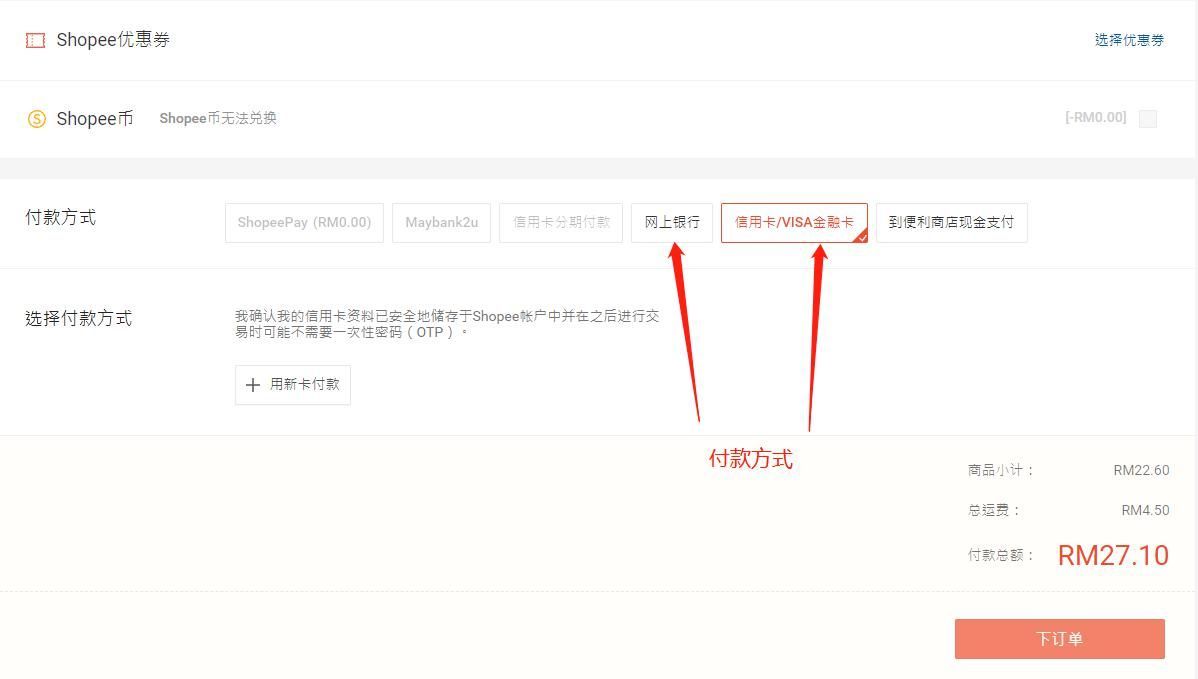Choose Maybank2u as payment method
Screen dimensions: 1198x679
pyautogui.click(x=442, y=222)
